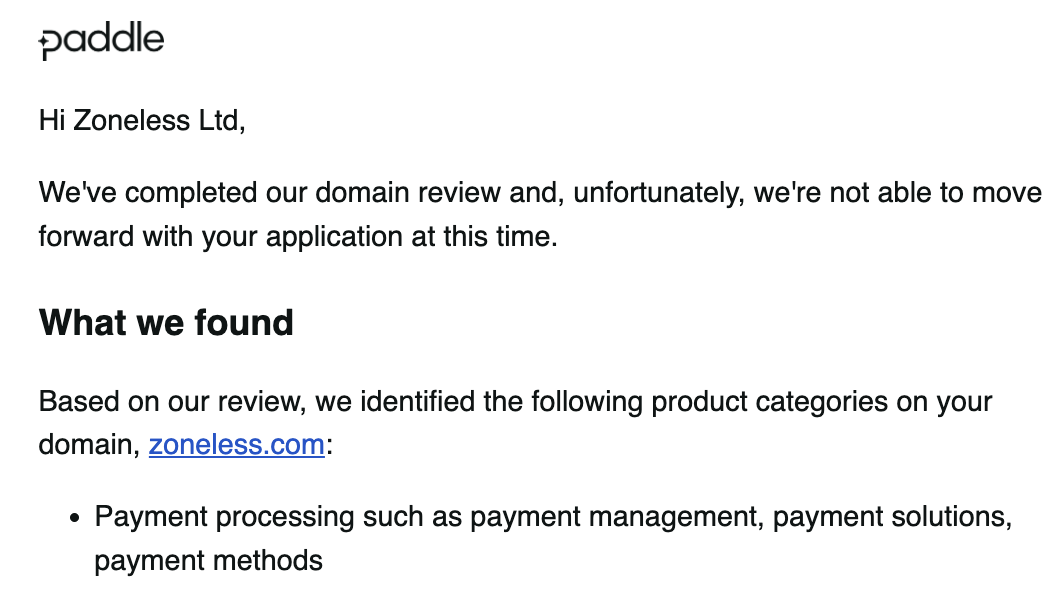The width and height of the screenshot is (1063, 614).
Task: Click "payment methods" on the last line
Action: pyautogui.click(x=208, y=561)
